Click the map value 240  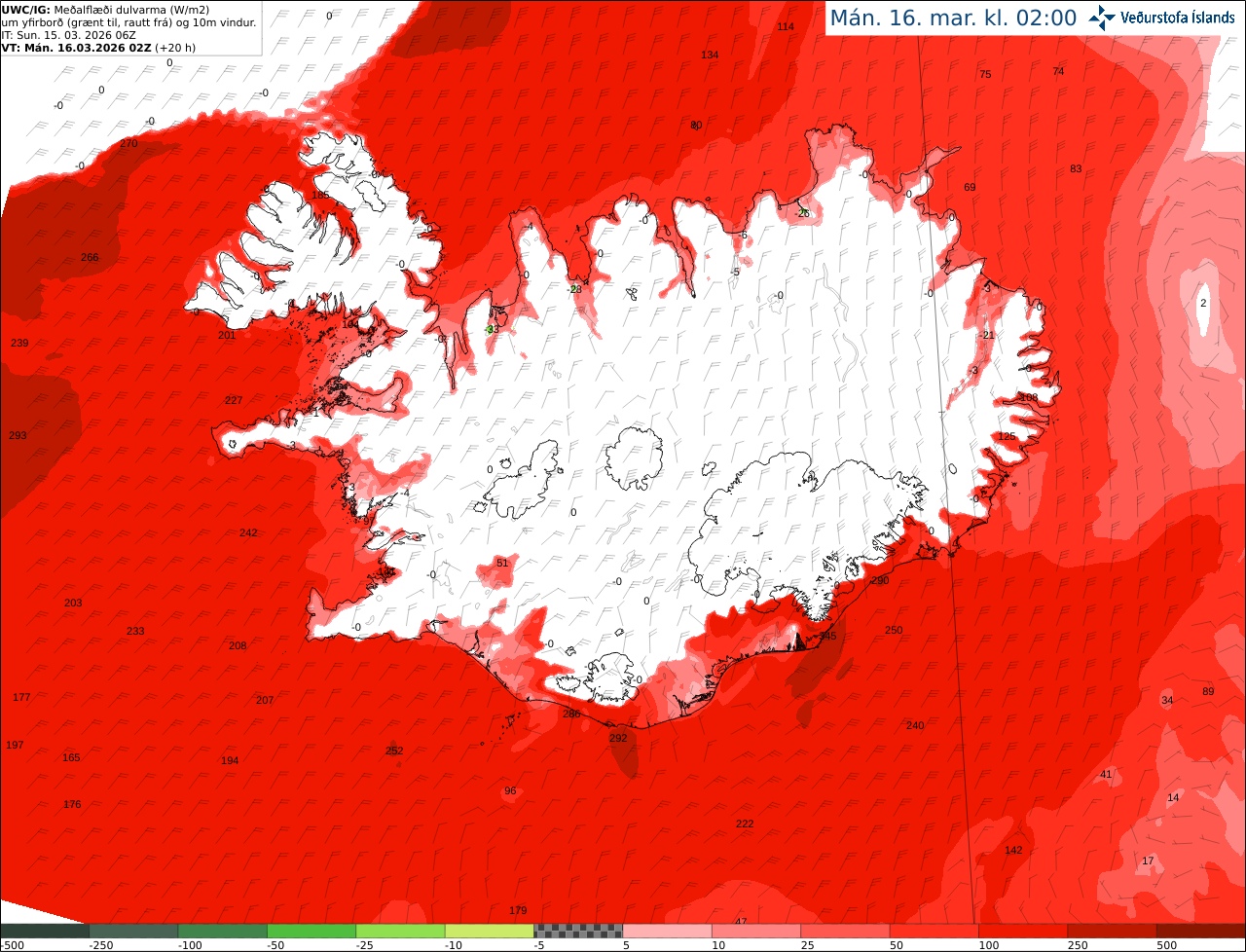point(915,725)
